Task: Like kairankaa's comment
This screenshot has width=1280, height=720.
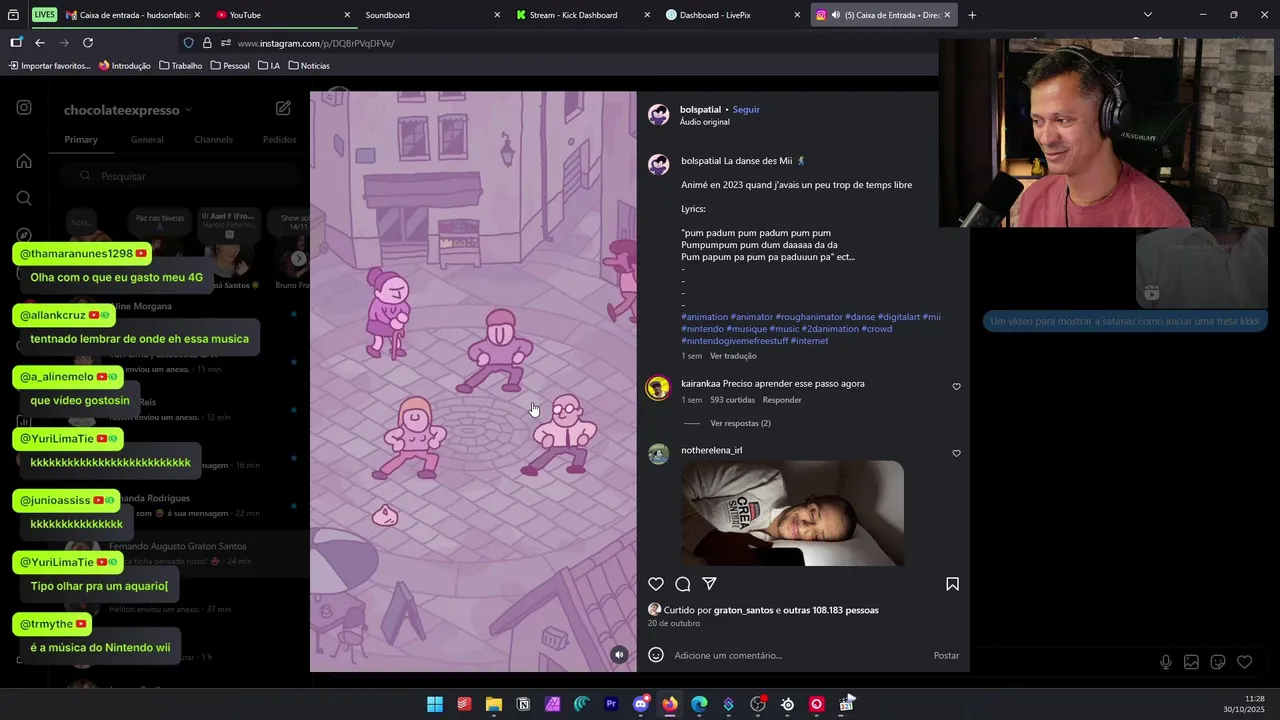Action: (956, 387)
